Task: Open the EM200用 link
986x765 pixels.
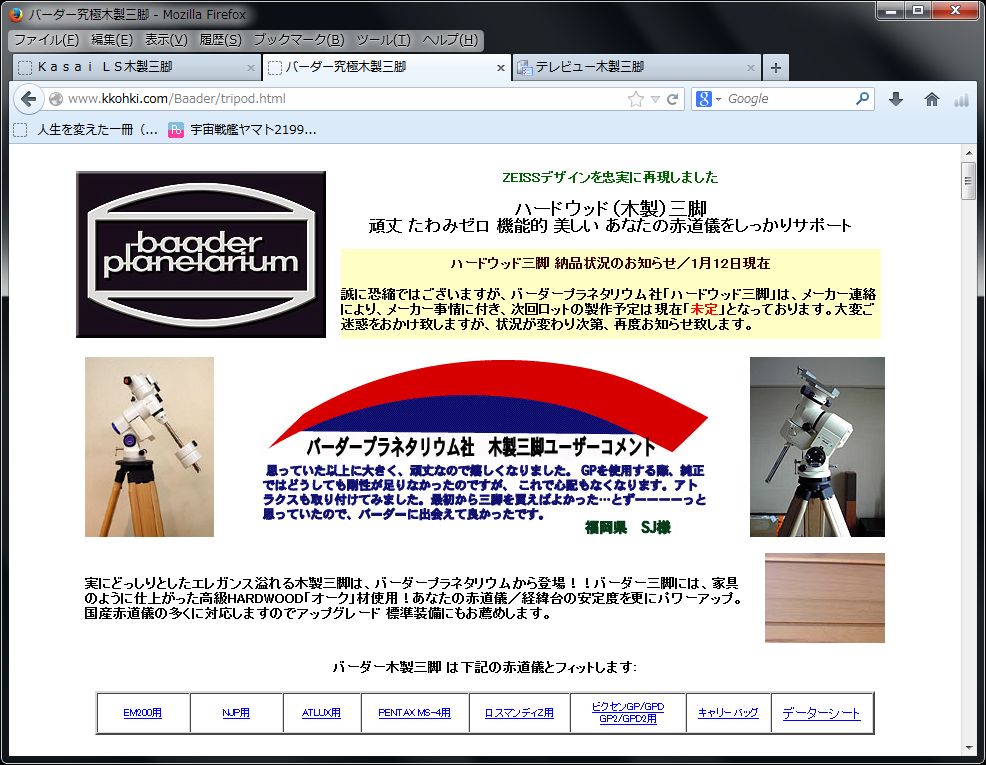Action: [142, 713]
